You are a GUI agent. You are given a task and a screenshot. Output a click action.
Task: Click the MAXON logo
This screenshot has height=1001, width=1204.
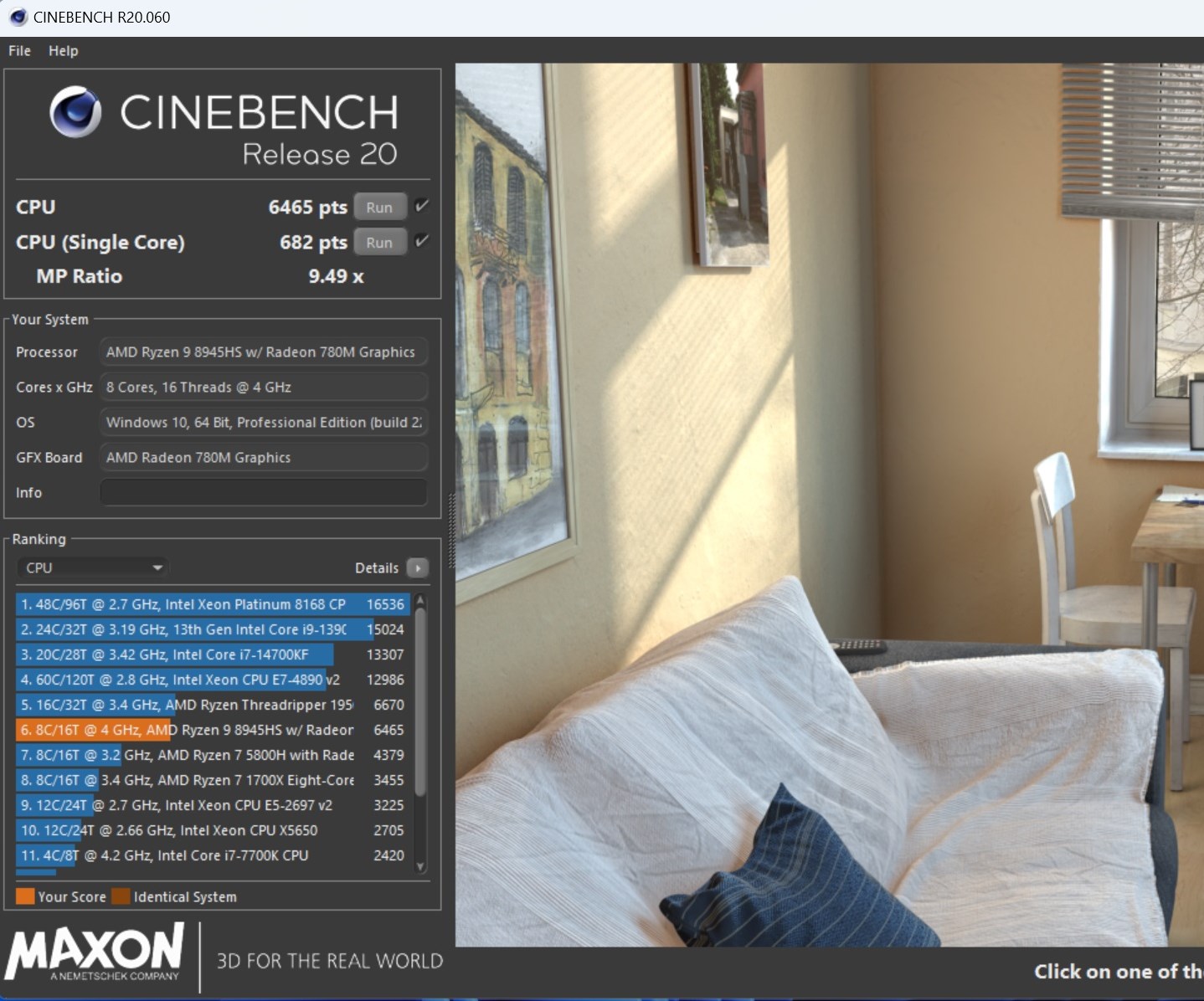click(95, 952)
